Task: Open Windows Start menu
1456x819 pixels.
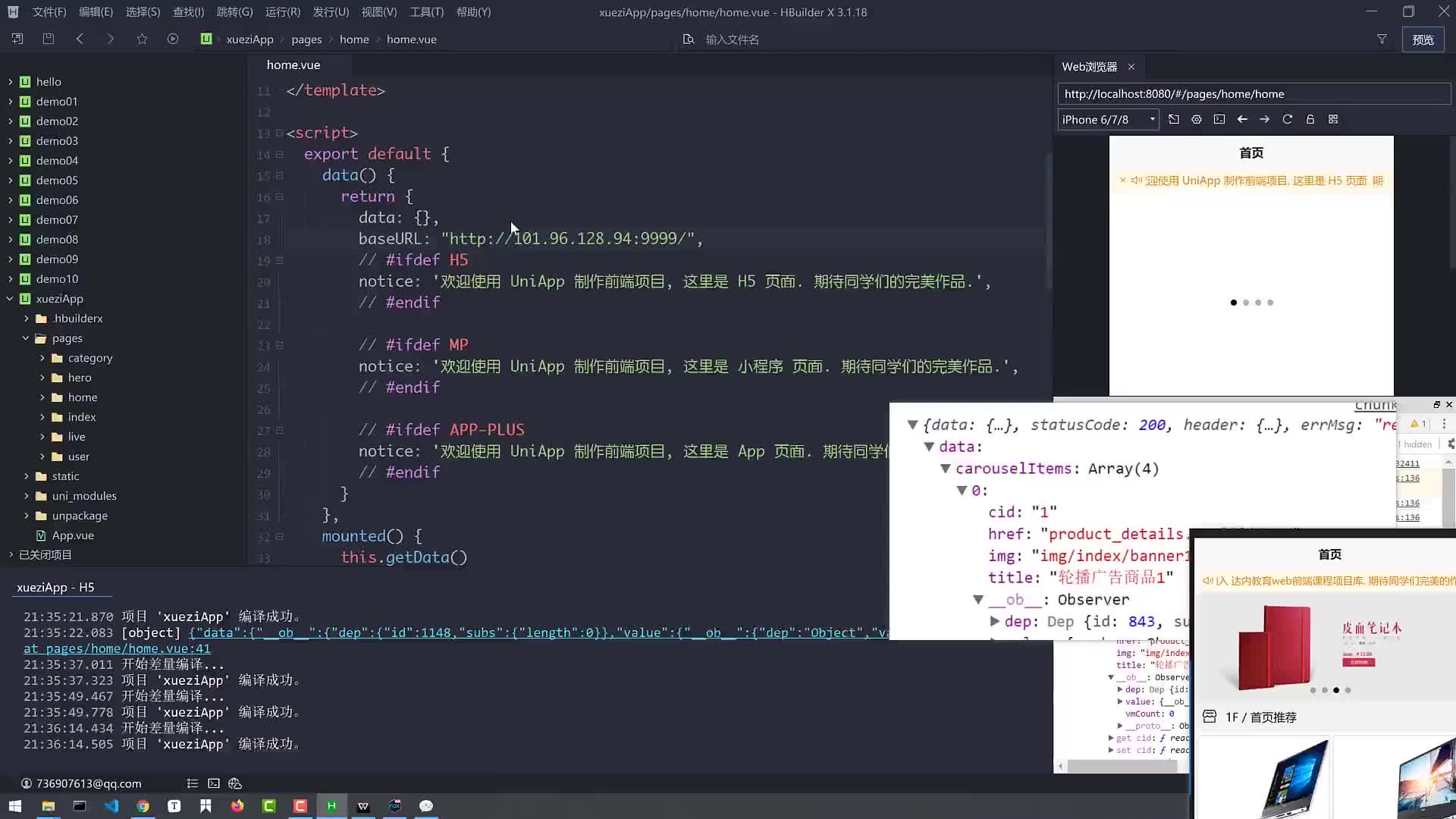Action: pyautogui.click(x=15, y=805)
